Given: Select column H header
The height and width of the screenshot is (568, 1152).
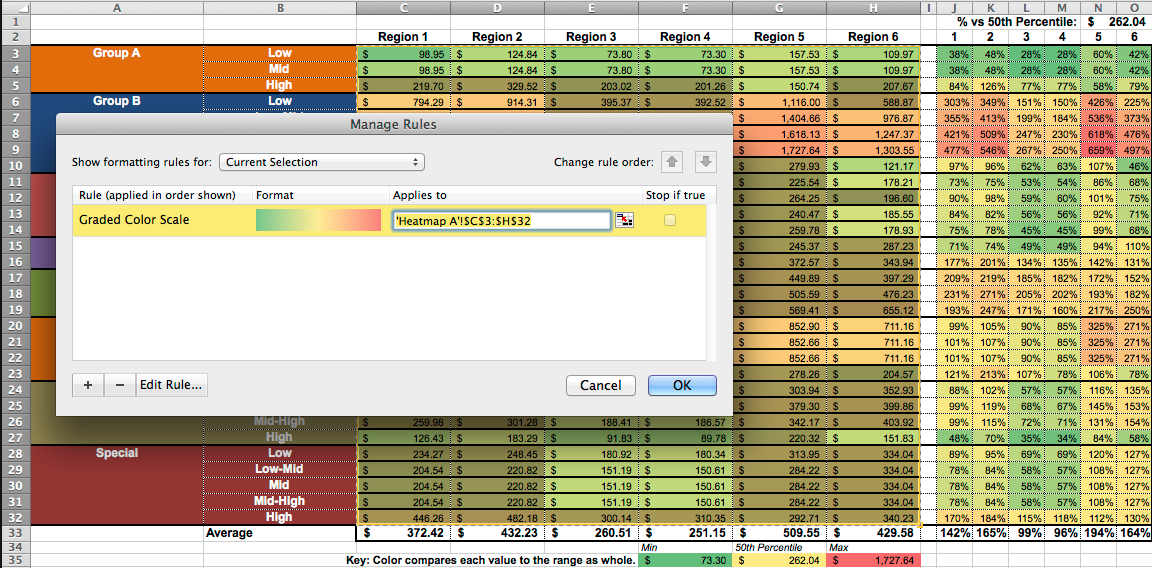Looking at the screenshot, I should click(873, 7).
